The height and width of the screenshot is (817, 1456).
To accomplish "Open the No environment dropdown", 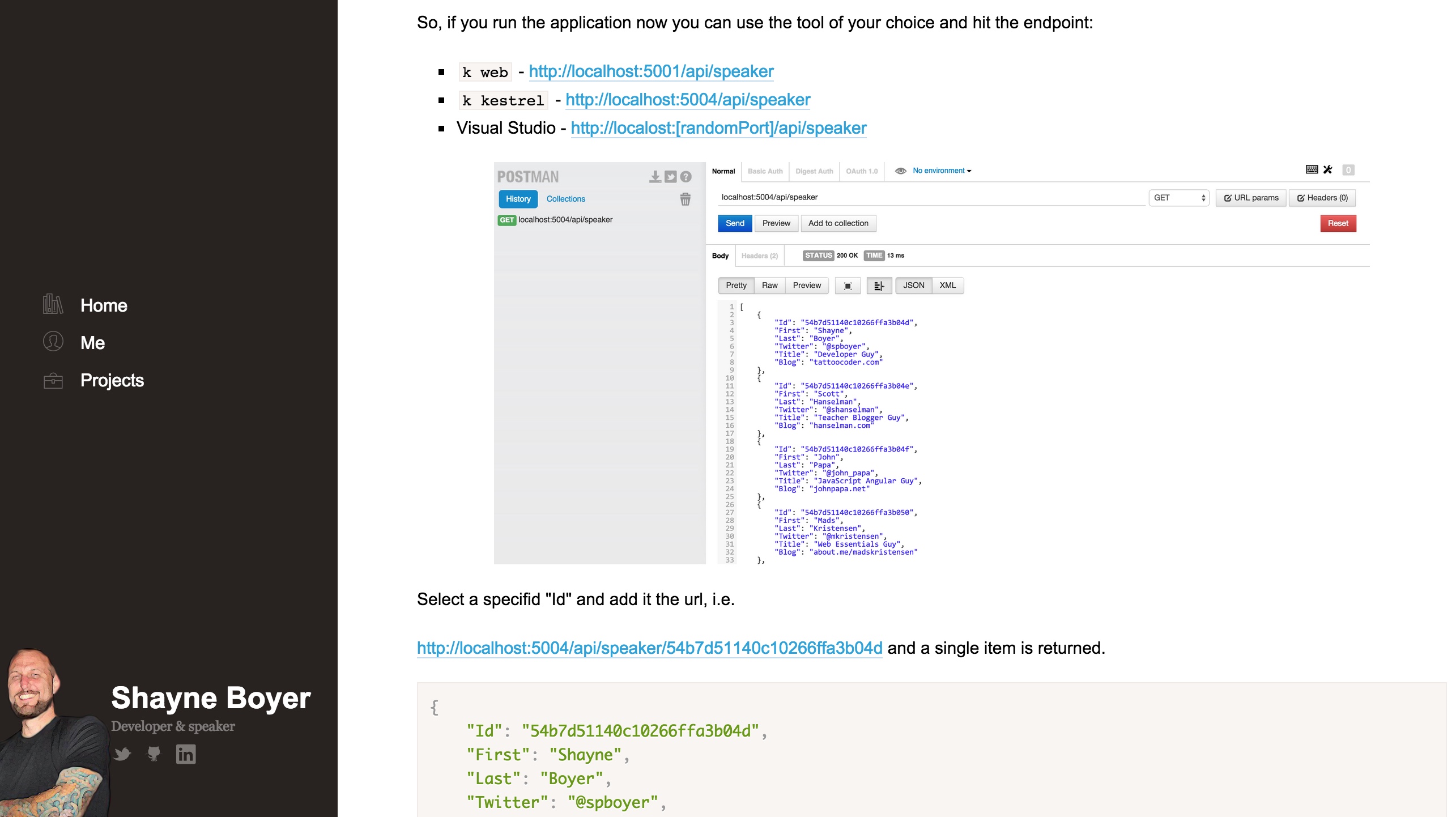I will click(x=942, y=171).
